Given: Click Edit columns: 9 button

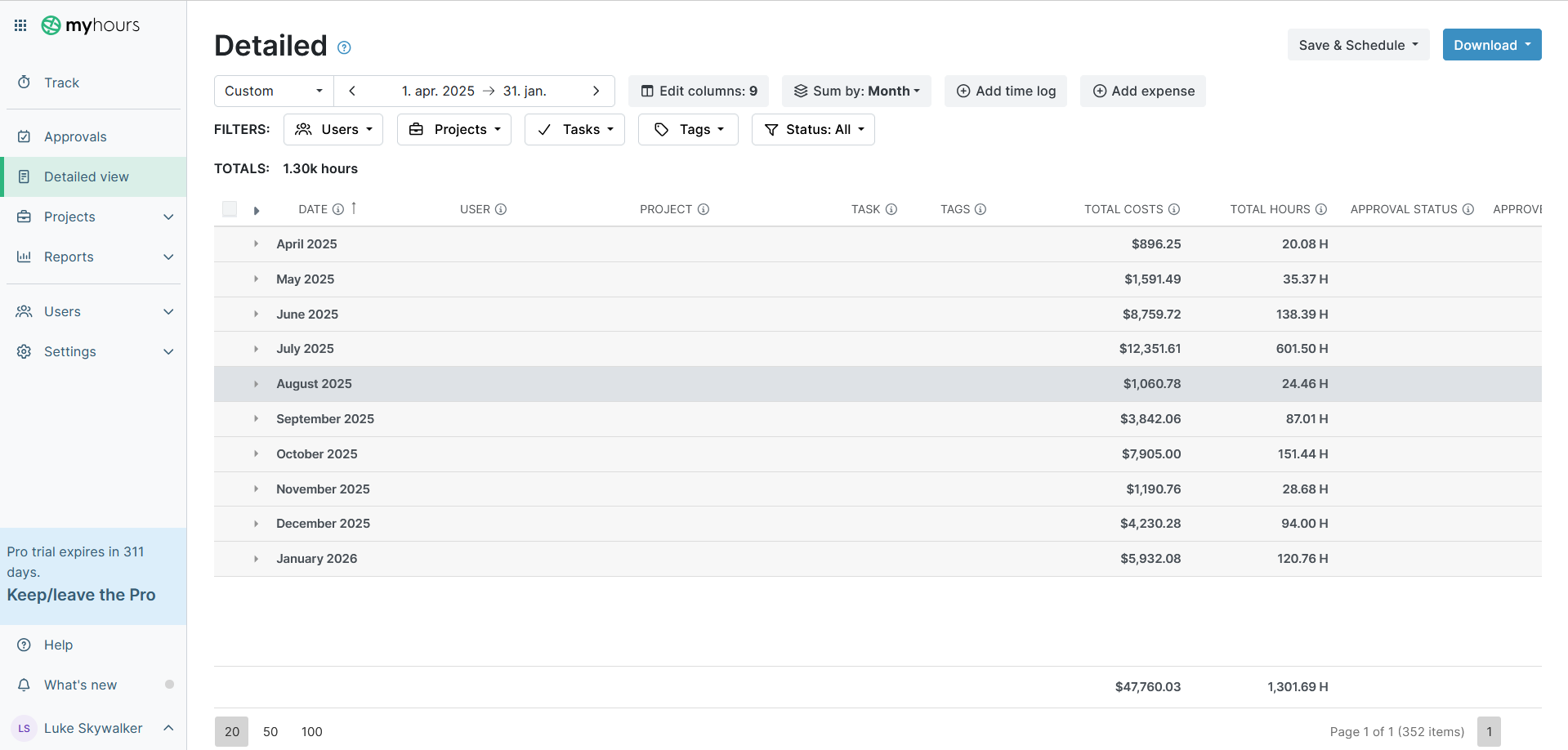Looking at the screenshot, I should (x=699, y=91).
